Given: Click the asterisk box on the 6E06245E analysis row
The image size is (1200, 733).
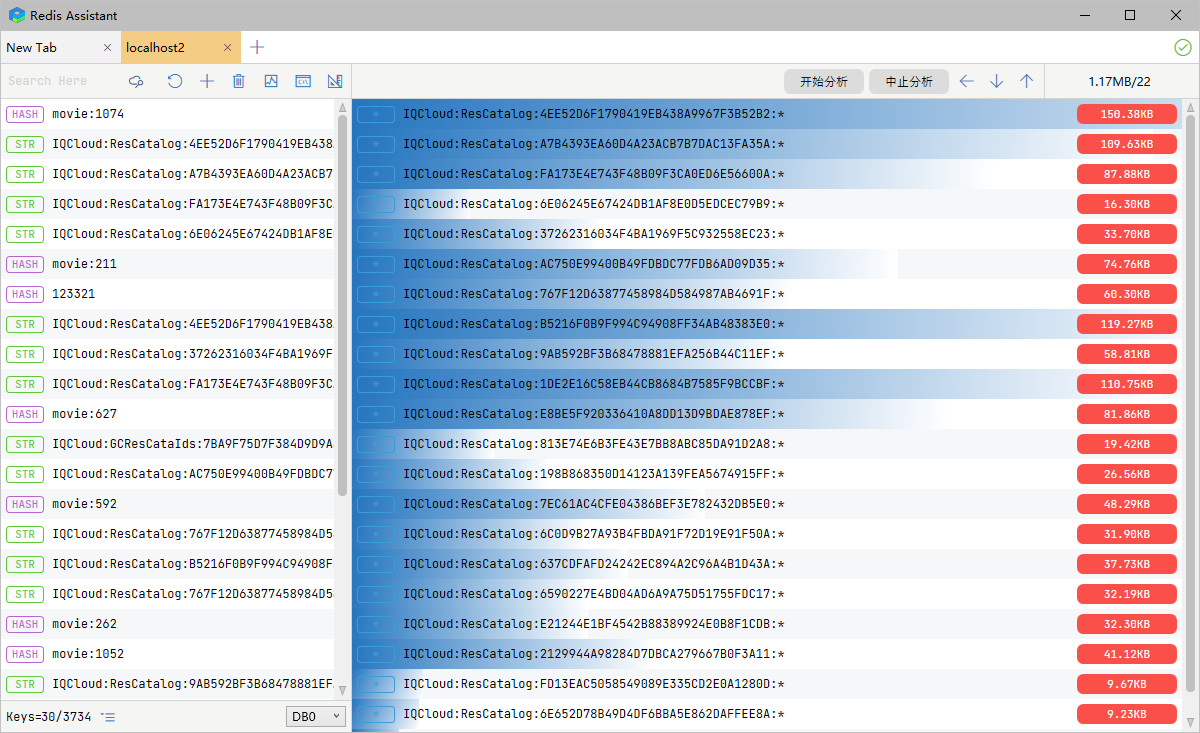Looking at the screenshot, I should click(376, 204).
